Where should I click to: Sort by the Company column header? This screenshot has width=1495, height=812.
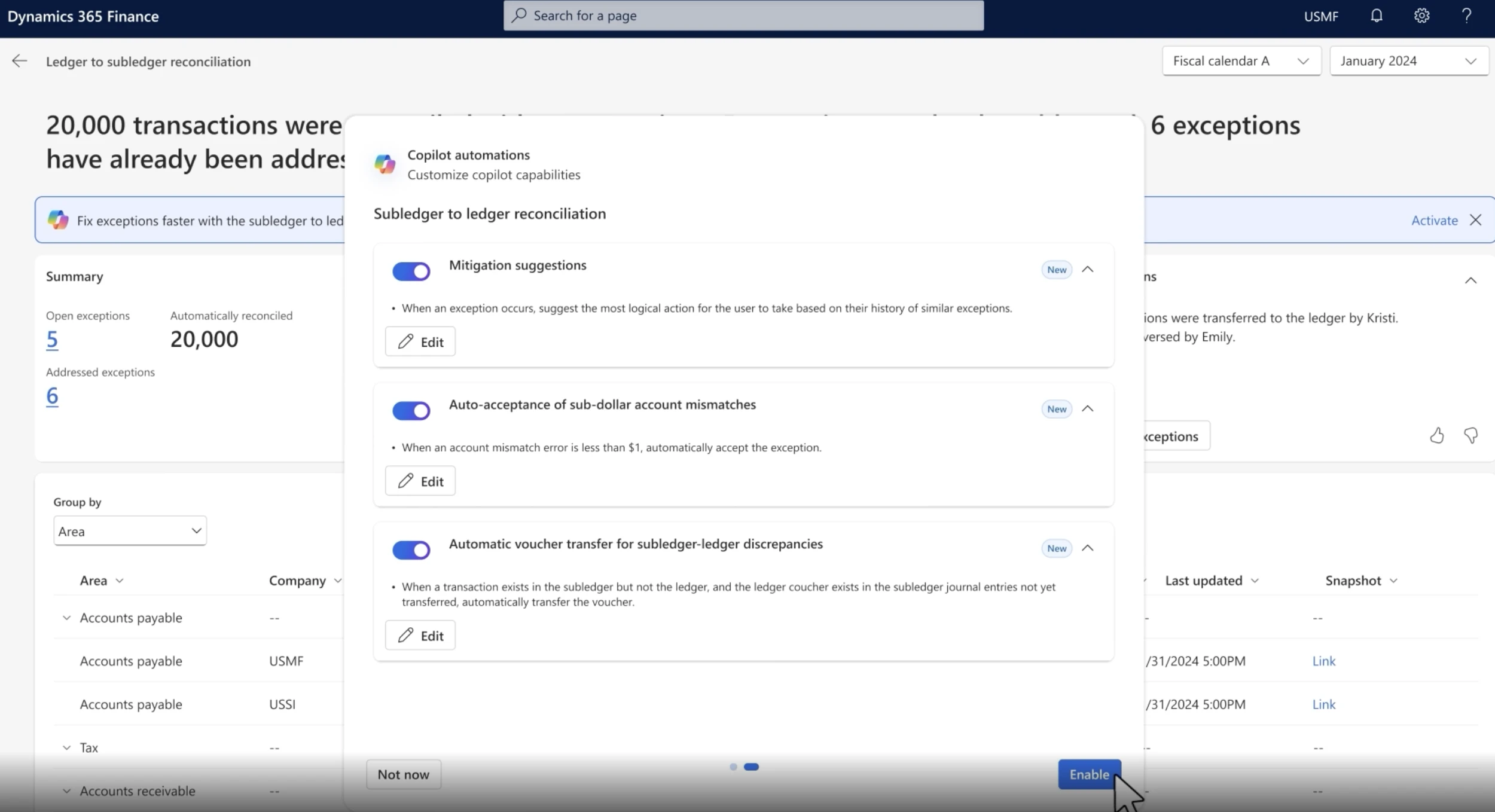[305, 581]
